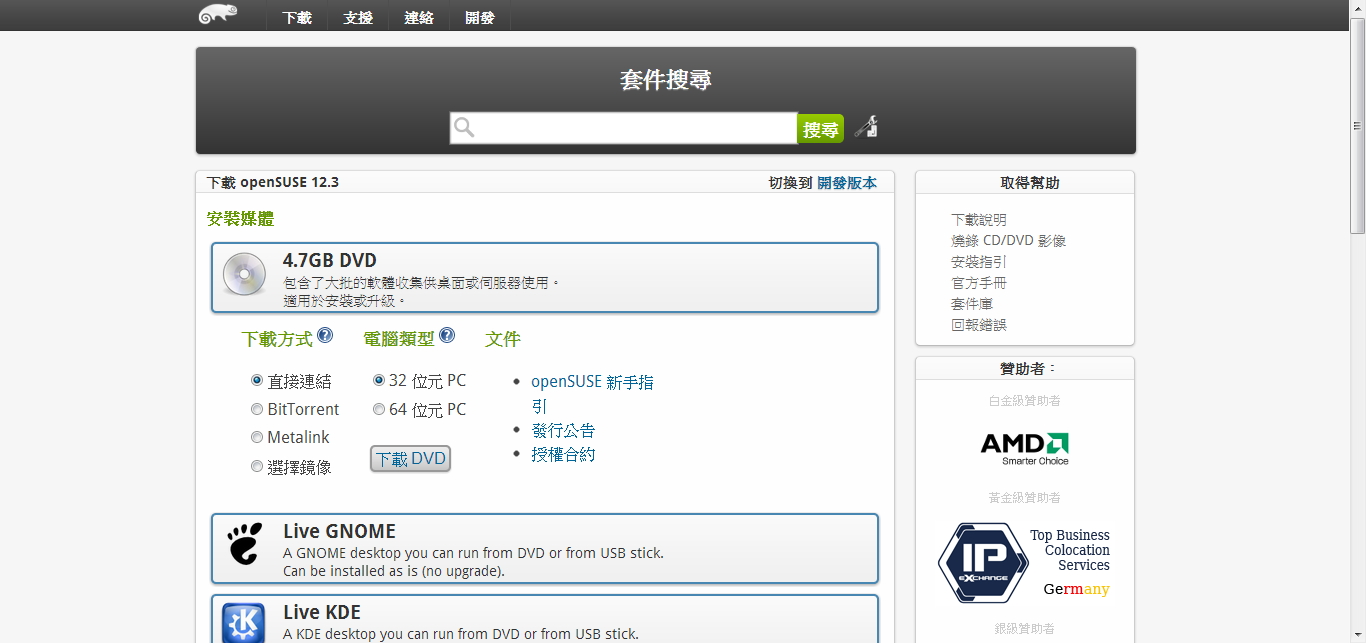Open the 下載 menu
1366x643 pixels.
[x=297, y=17]
